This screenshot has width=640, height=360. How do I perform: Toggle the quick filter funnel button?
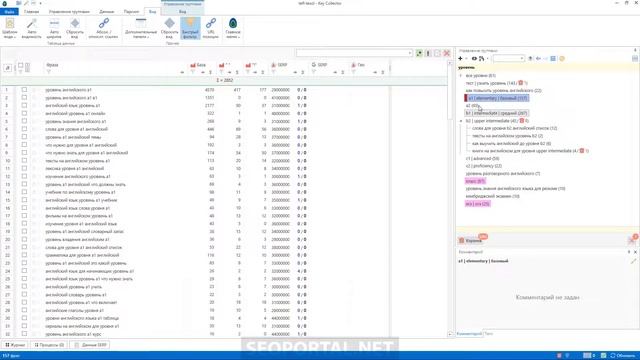(190, 28)
